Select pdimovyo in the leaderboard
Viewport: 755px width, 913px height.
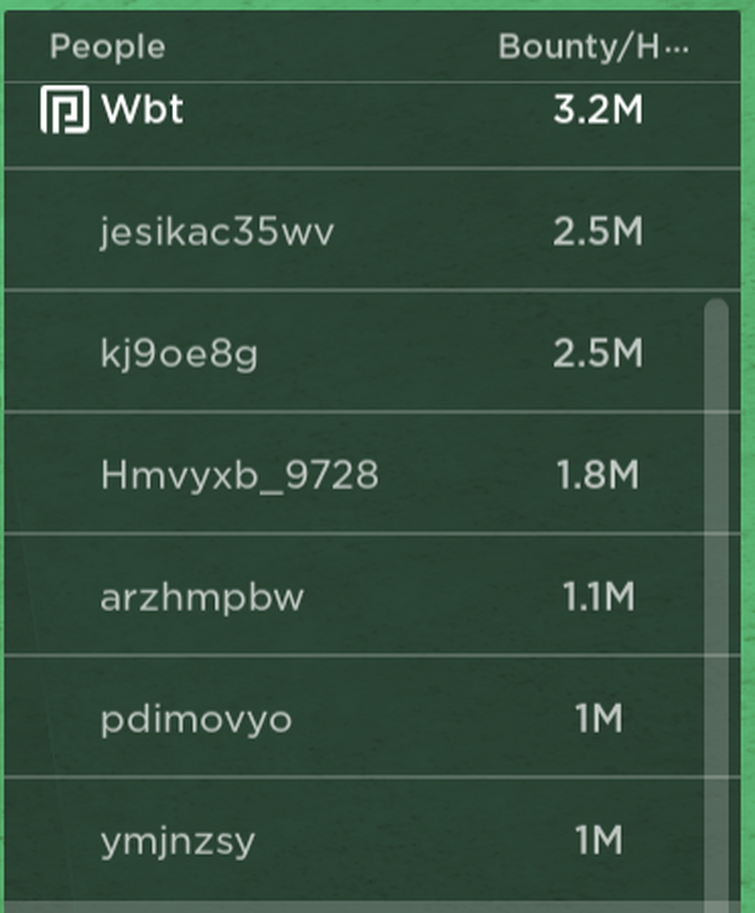click(x=373, y=718)
